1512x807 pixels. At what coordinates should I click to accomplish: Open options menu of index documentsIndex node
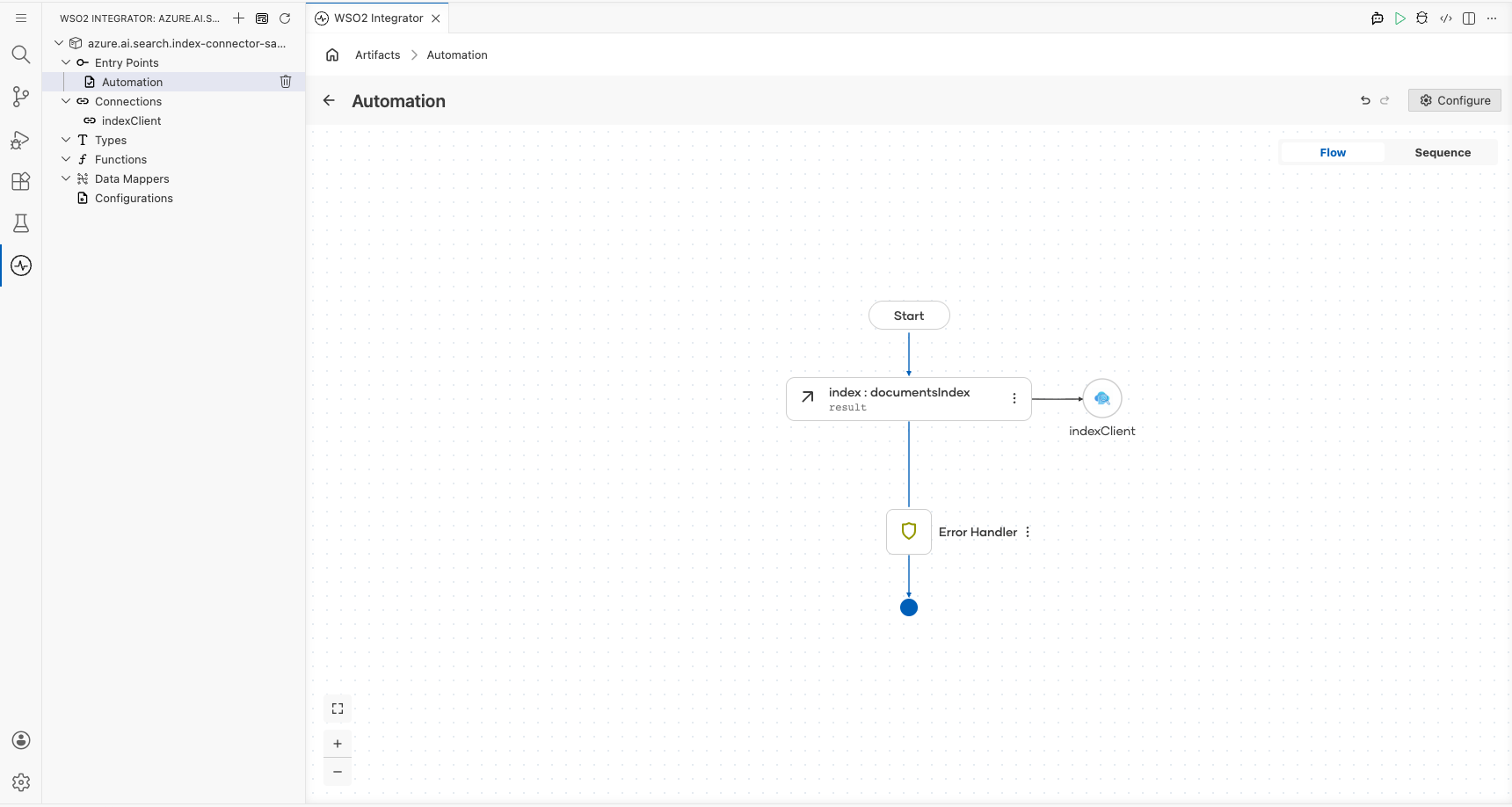click(1014, 398)
